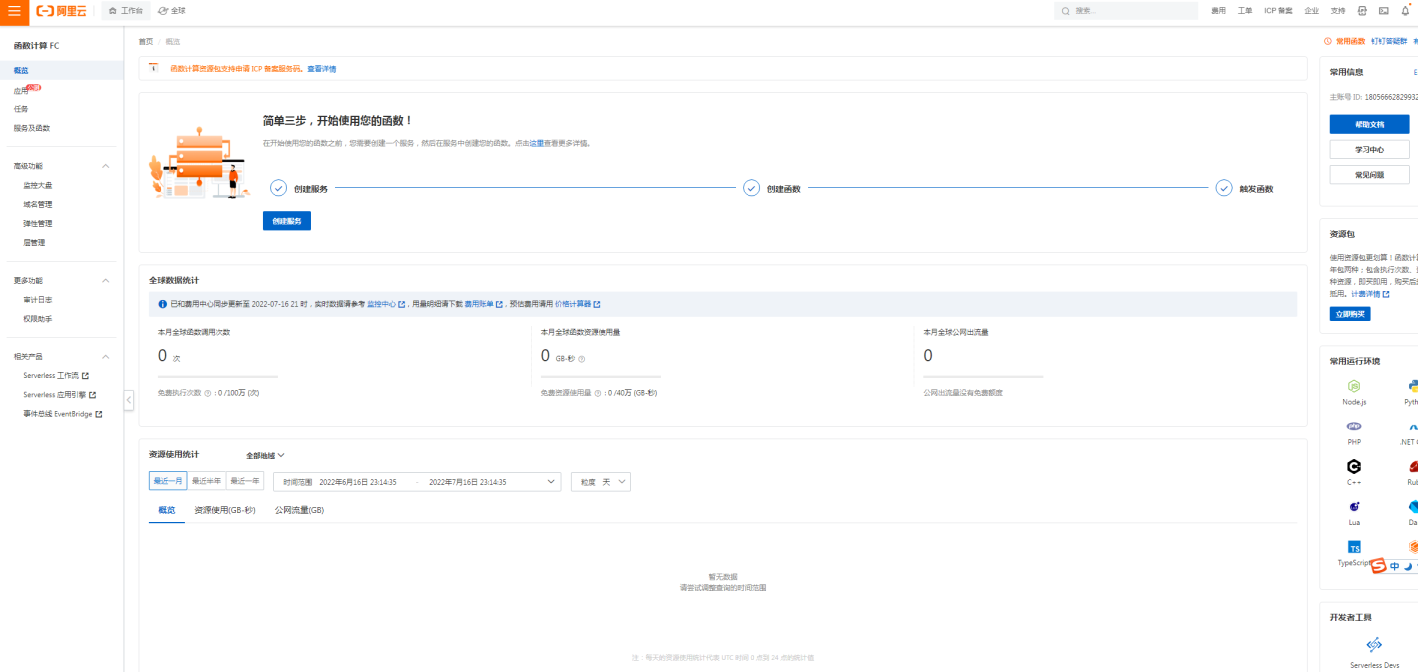Screen dimensions: 1418x672
Task: Switch to the 概览 chart tab
Action: coord(167,510)
